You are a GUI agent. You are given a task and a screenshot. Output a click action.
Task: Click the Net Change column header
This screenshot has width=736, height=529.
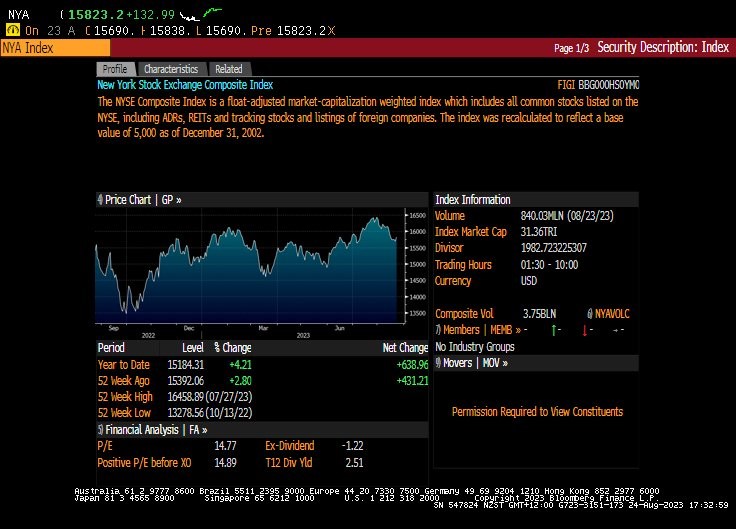click(405, 348)
